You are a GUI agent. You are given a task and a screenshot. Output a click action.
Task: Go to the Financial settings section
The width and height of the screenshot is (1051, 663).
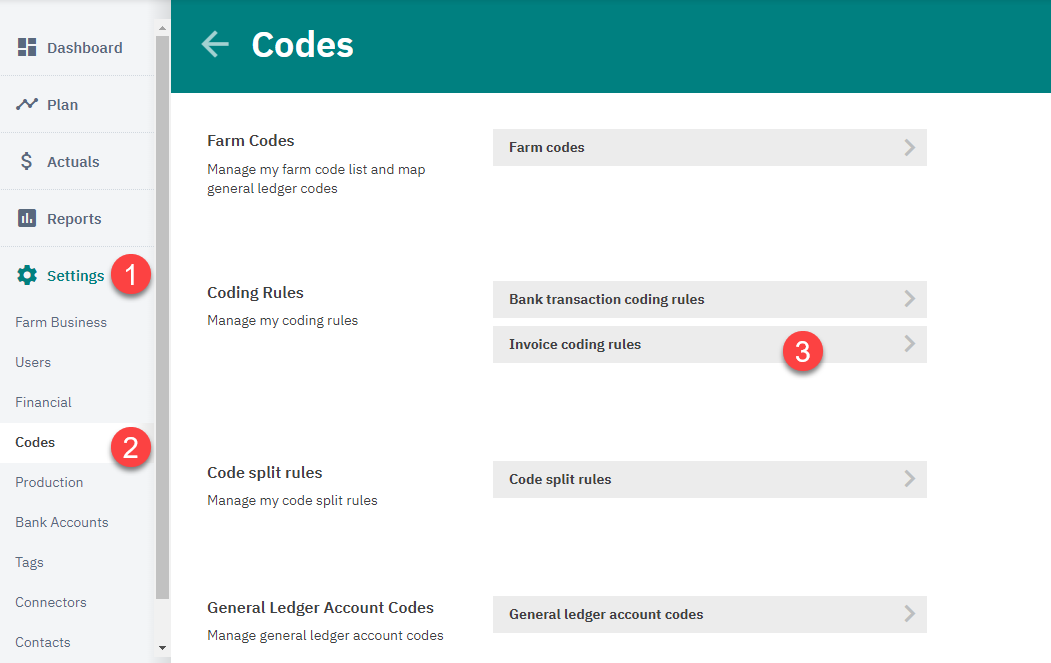click(x=43, y=402)
